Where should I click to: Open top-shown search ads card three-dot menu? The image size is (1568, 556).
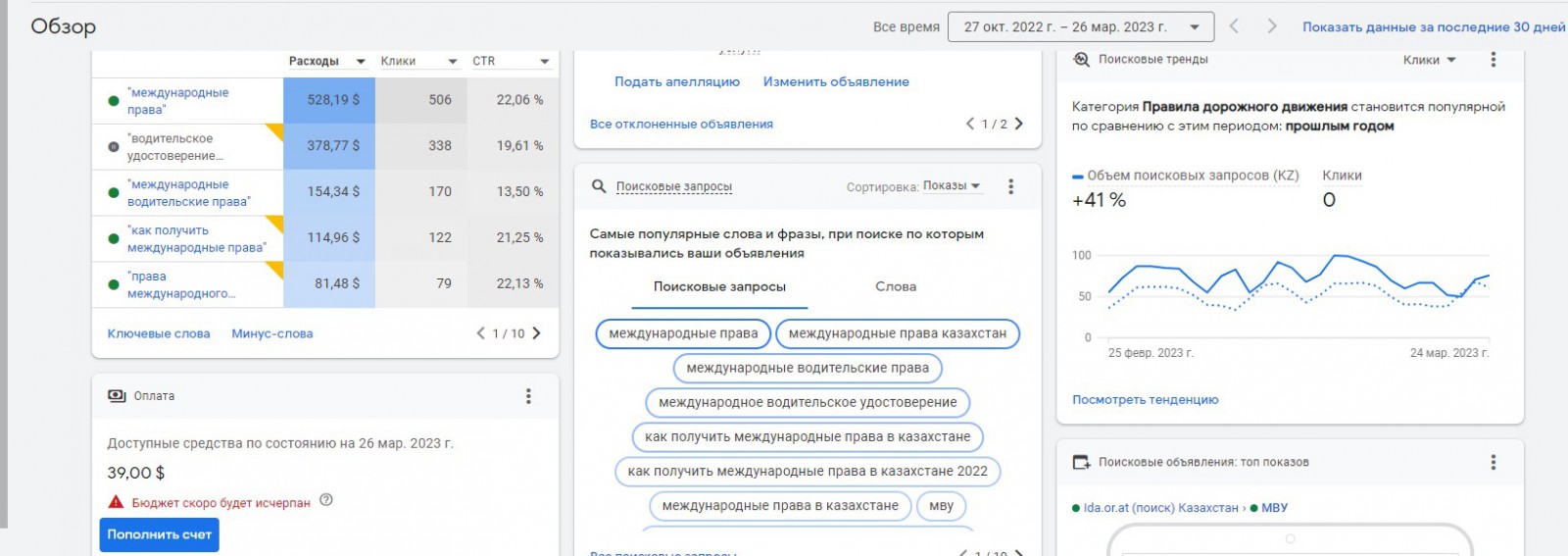(x=1494, y=462)
